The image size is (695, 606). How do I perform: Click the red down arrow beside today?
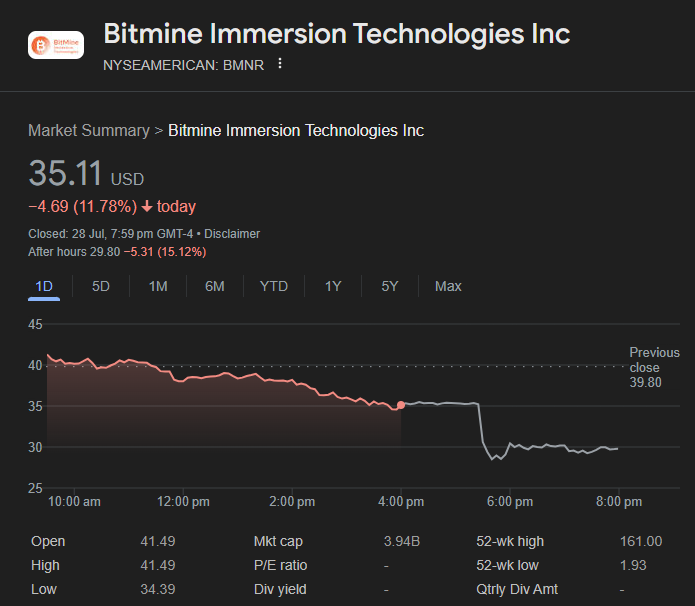click(147, 207)
